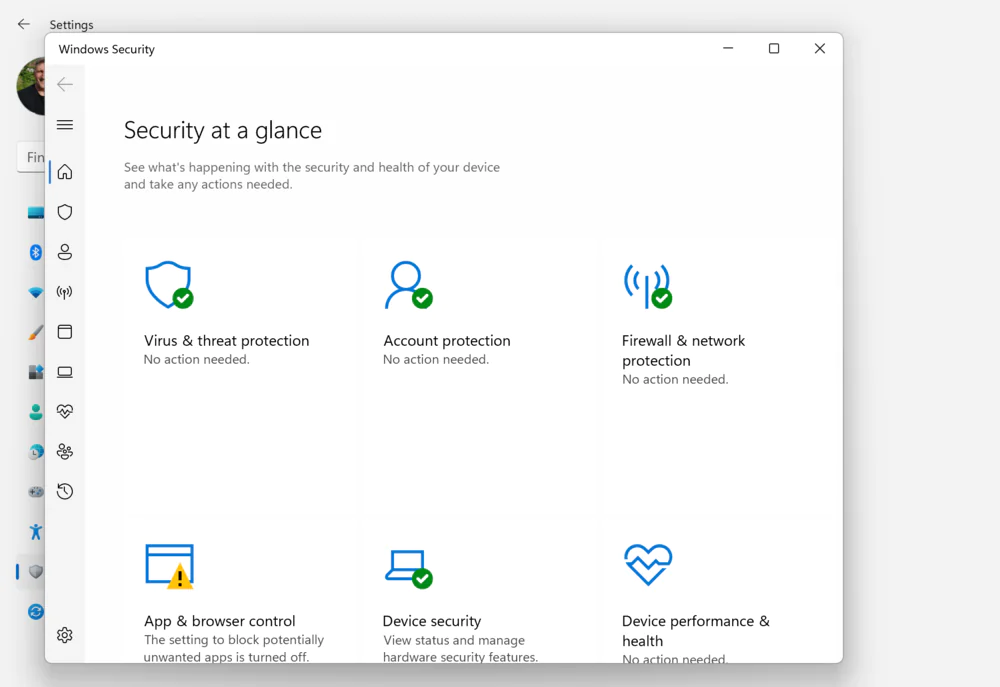Open Windows Security settings gear icon
This screenshot has width=1000, height=687.
(65, 635)
